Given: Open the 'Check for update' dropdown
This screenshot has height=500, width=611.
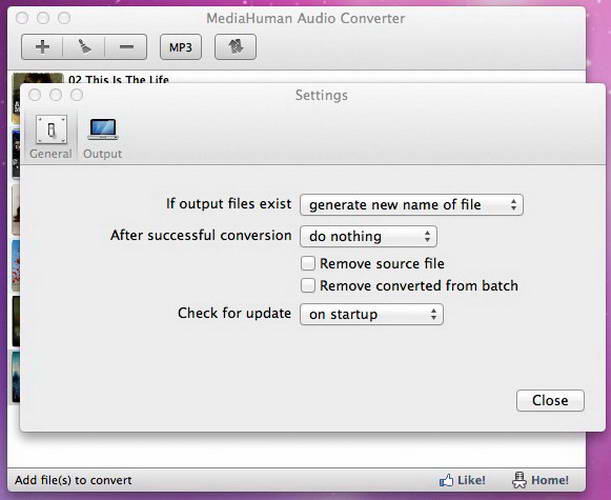Looking at the screenshot, I should (x=371, y=314).
